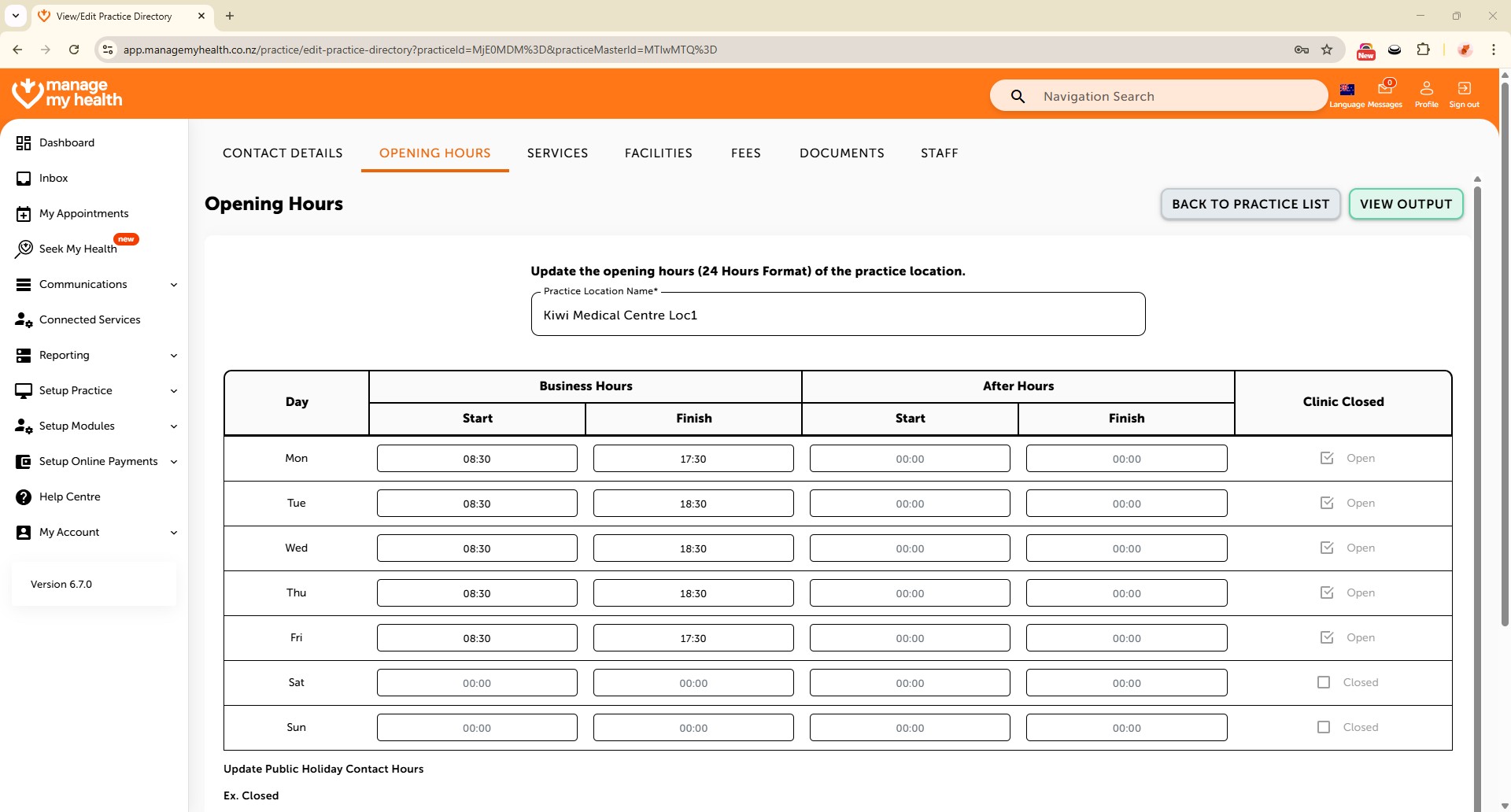Click the Sign out icon
Screen dimensions: 1511x812
1464,88
